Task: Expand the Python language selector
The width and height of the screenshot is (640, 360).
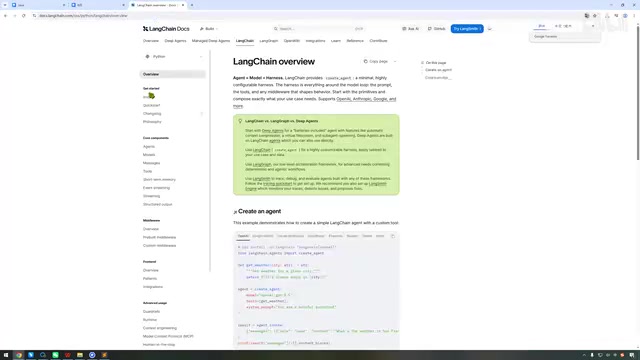Action: coord(173,57)
